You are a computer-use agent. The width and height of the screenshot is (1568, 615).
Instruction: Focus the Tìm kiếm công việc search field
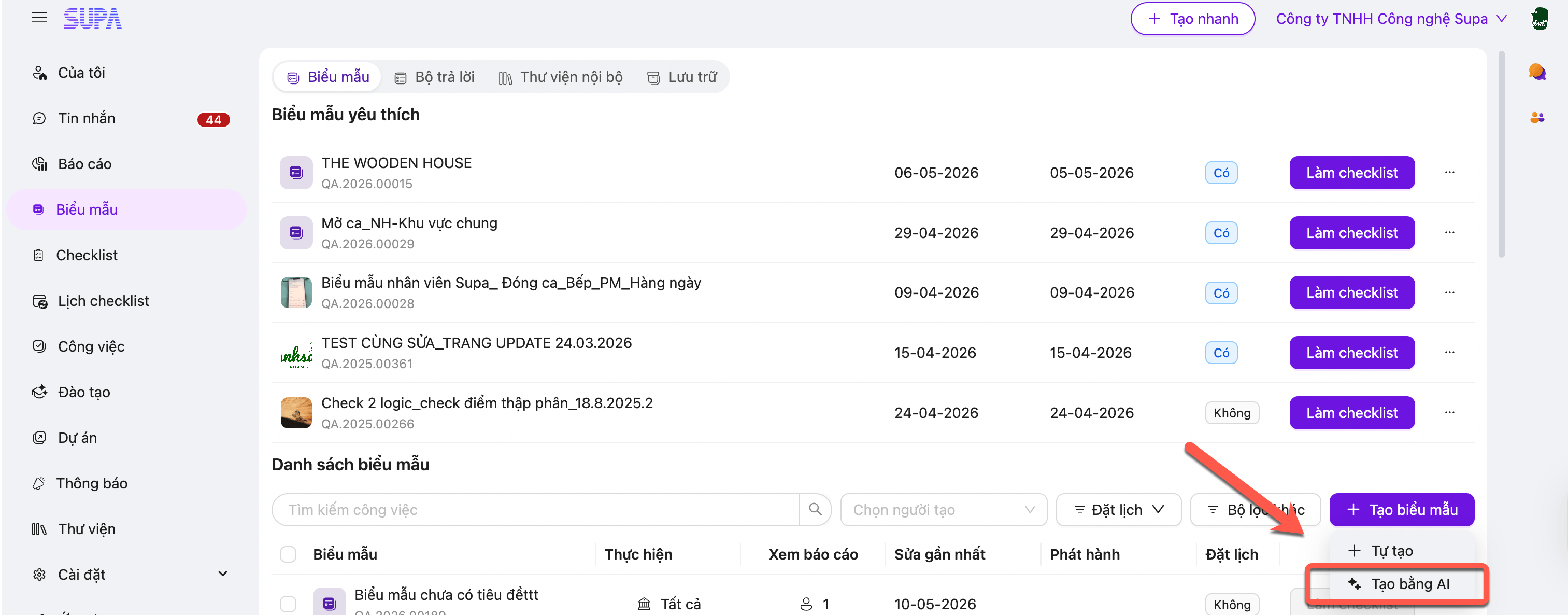pos(536,509)
